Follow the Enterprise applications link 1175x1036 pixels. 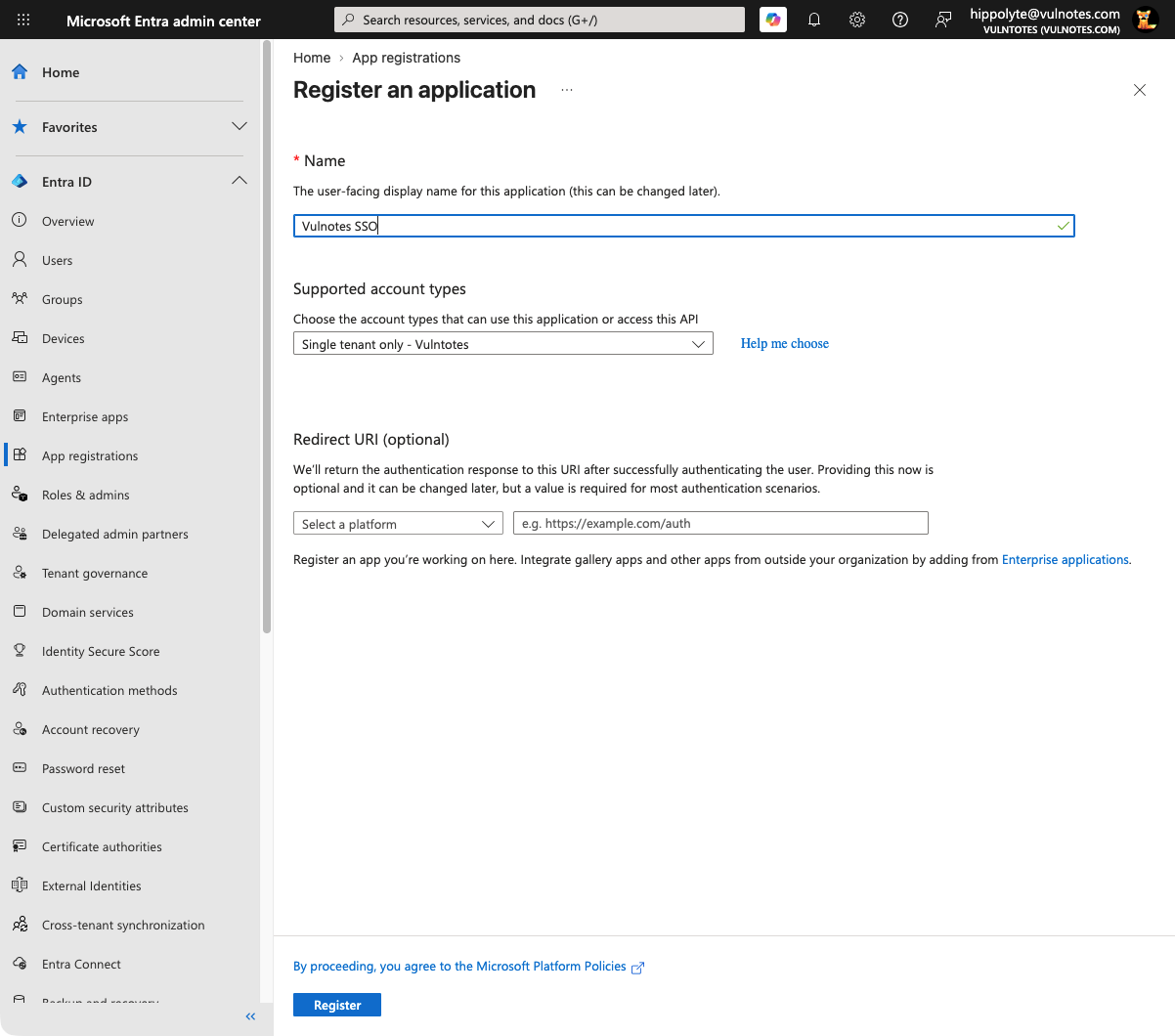click(1066, 559)
